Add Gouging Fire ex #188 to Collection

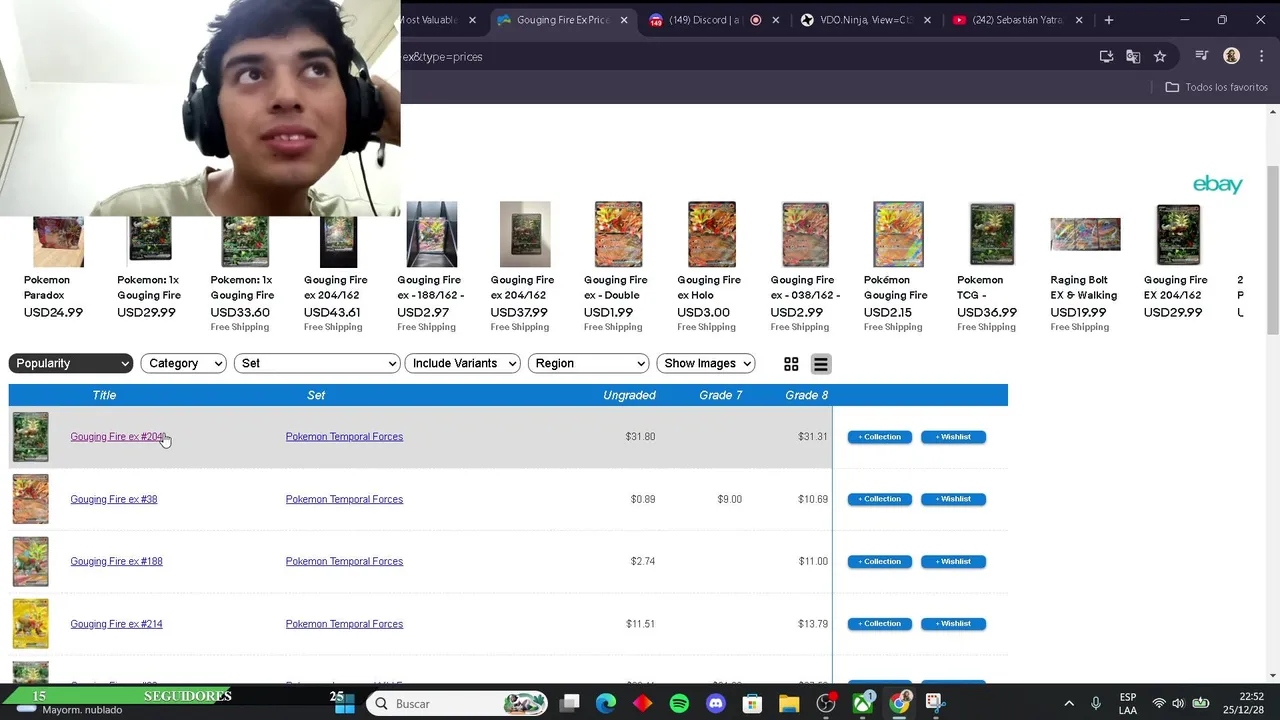880,561
